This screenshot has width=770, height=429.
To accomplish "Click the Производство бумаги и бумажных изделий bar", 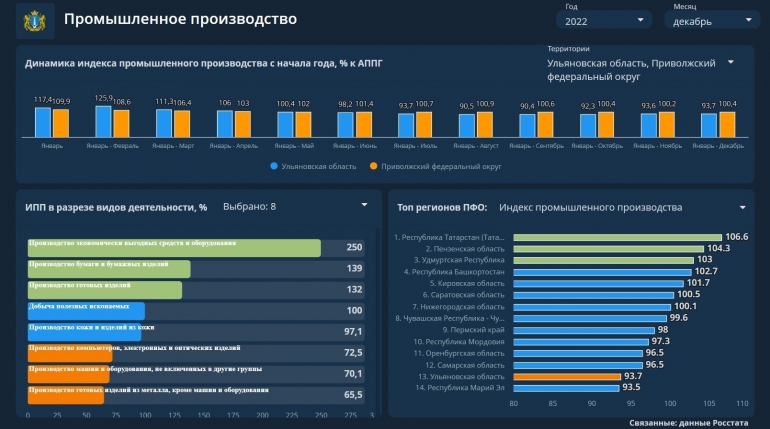I will (108, 269).
